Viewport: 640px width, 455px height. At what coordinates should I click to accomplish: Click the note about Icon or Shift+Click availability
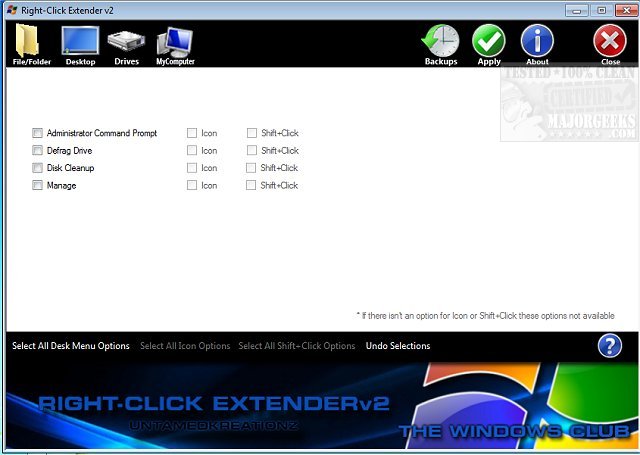tap(485, 315)
